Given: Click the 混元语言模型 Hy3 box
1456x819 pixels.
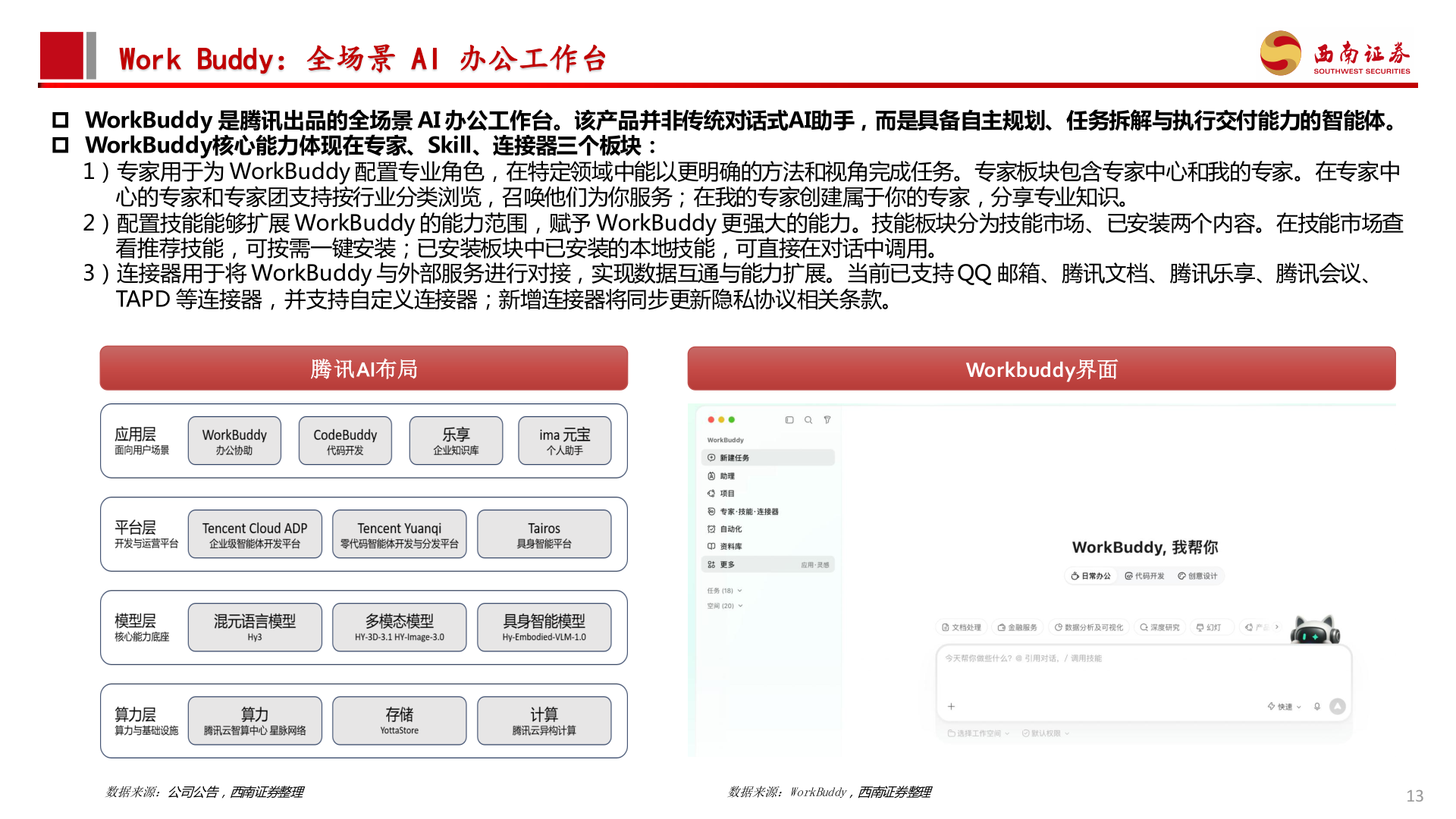Looking at the screenshot, I should point(255,627).
